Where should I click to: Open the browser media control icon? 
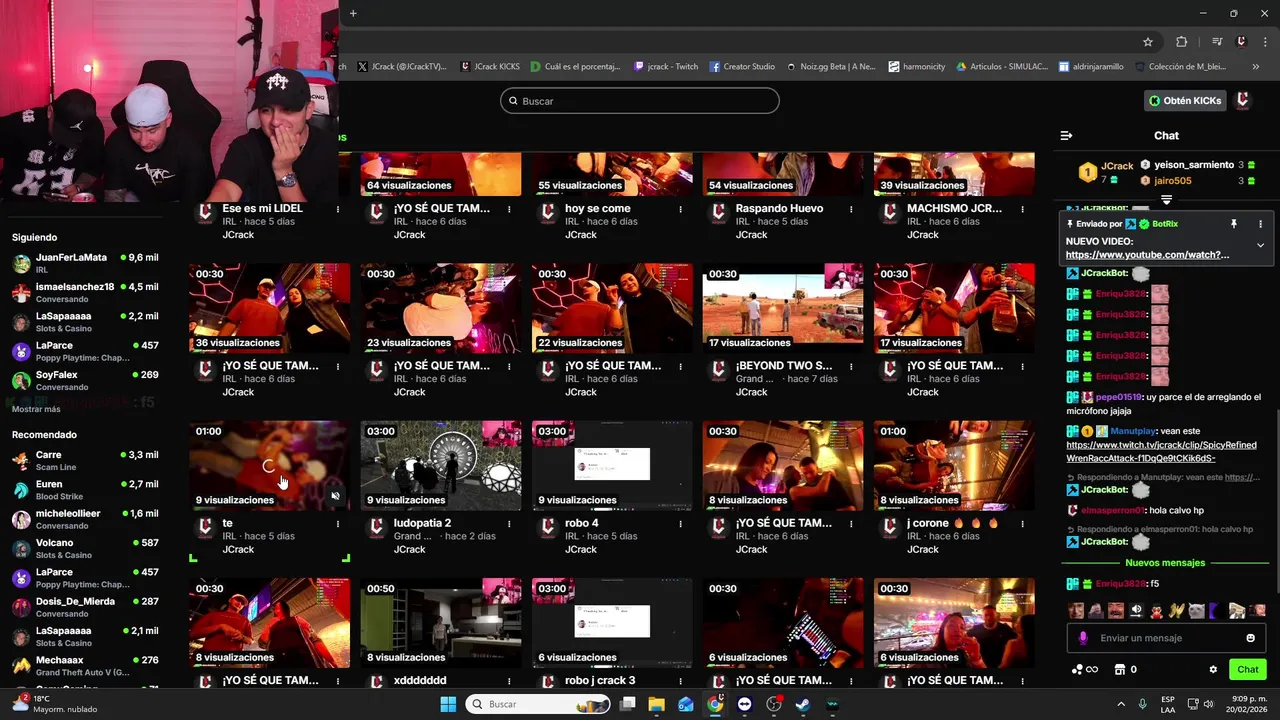pyautogui.click(x=1217, y=42)
